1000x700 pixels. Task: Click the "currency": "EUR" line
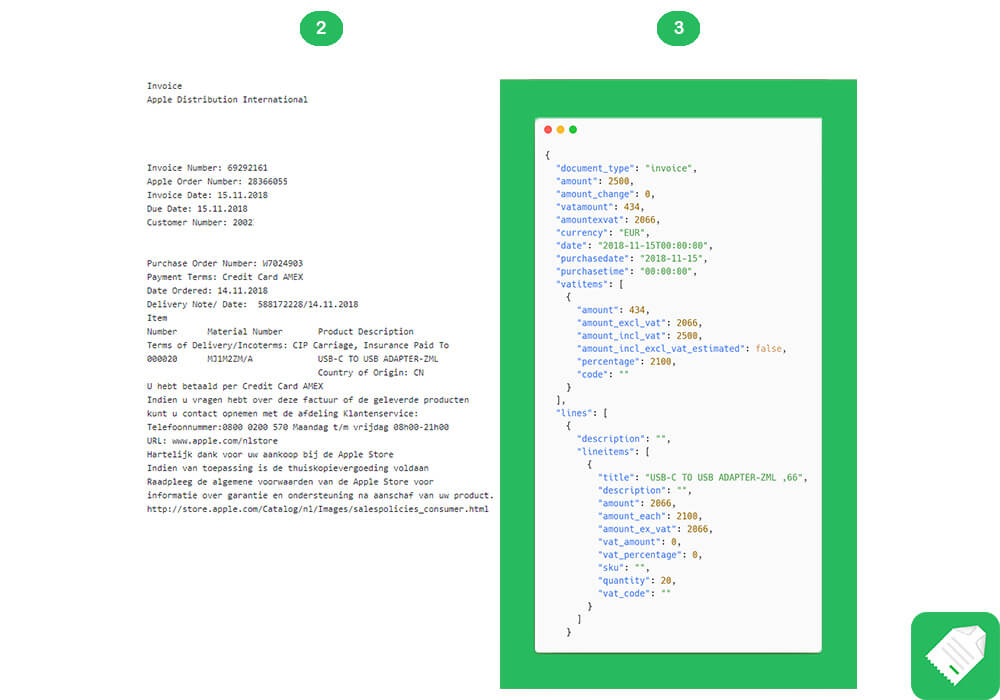pos(603,233)
